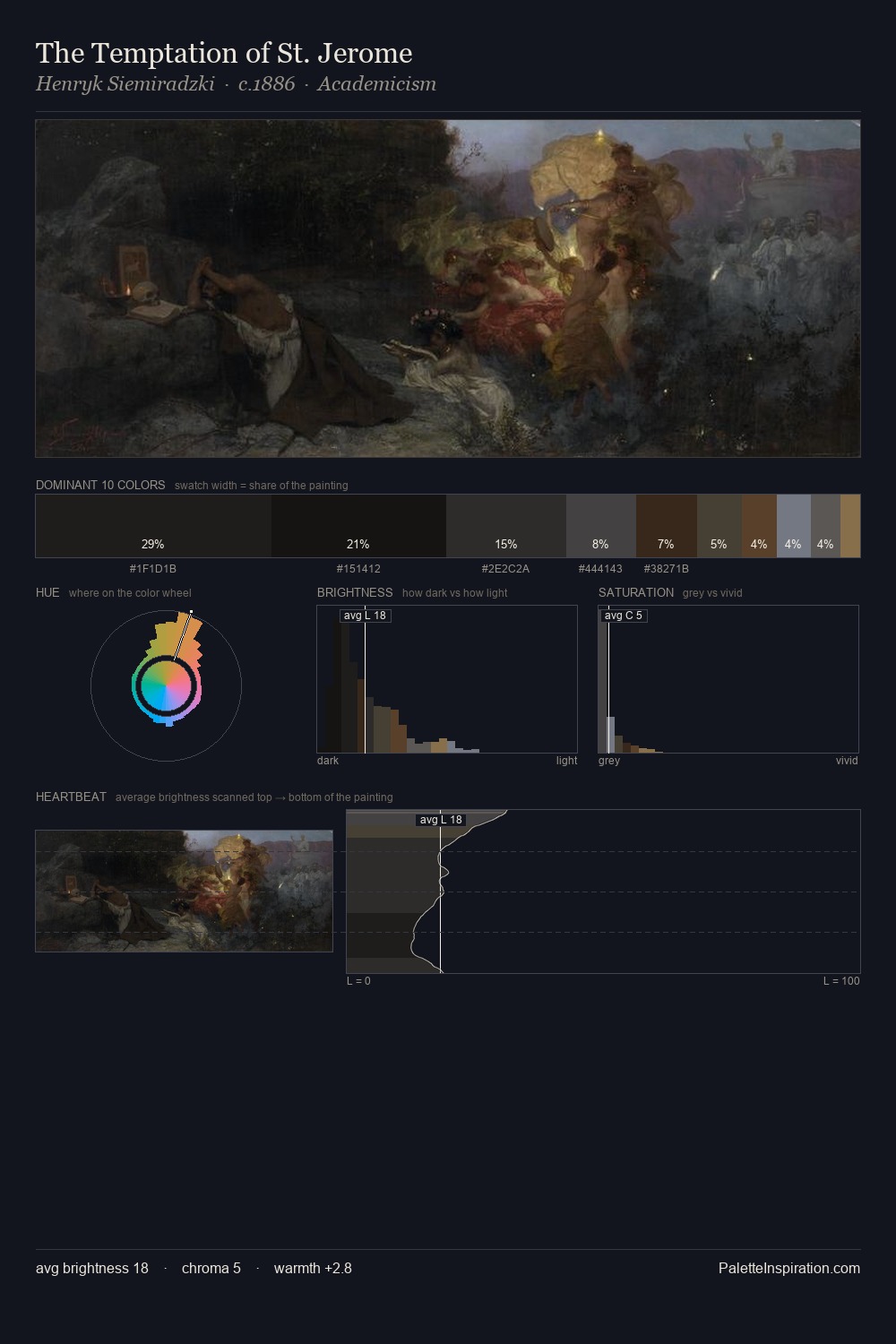Click the grey axis label under saturation
Screen dimensions: 896x1344
(609, 761)
